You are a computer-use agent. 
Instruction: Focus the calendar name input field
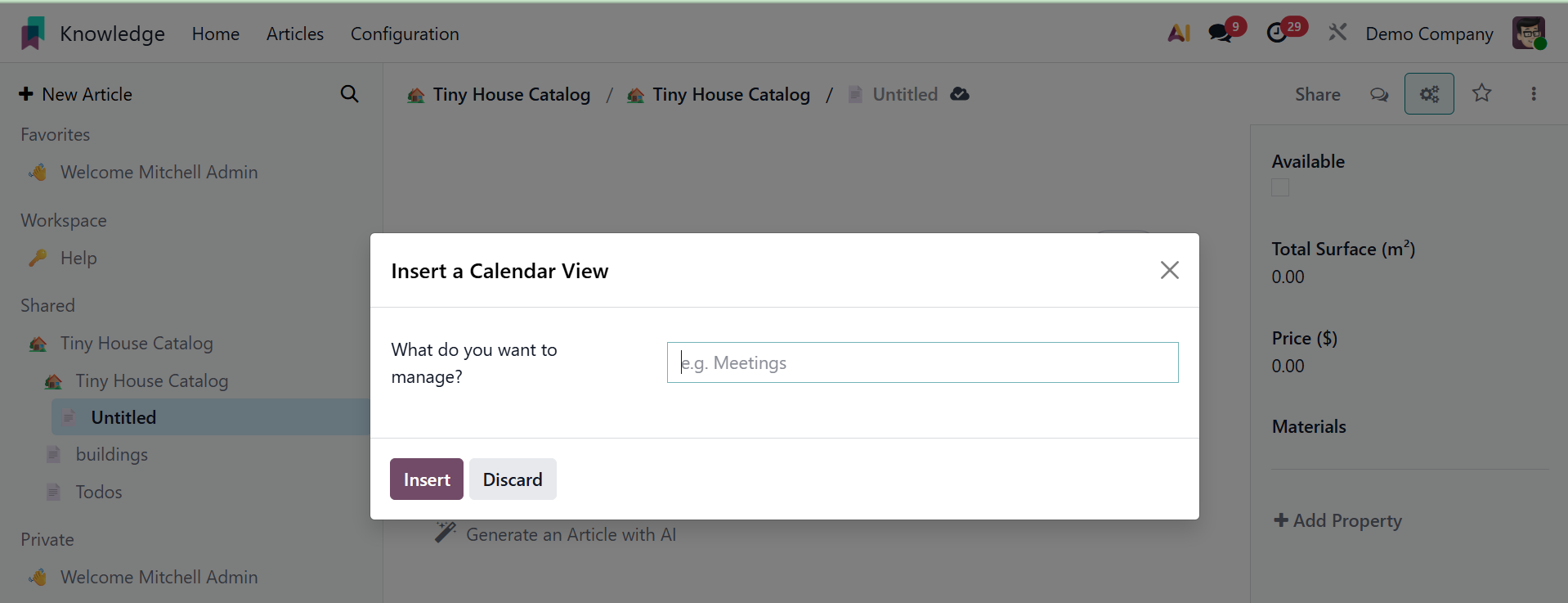click(922, 362)
